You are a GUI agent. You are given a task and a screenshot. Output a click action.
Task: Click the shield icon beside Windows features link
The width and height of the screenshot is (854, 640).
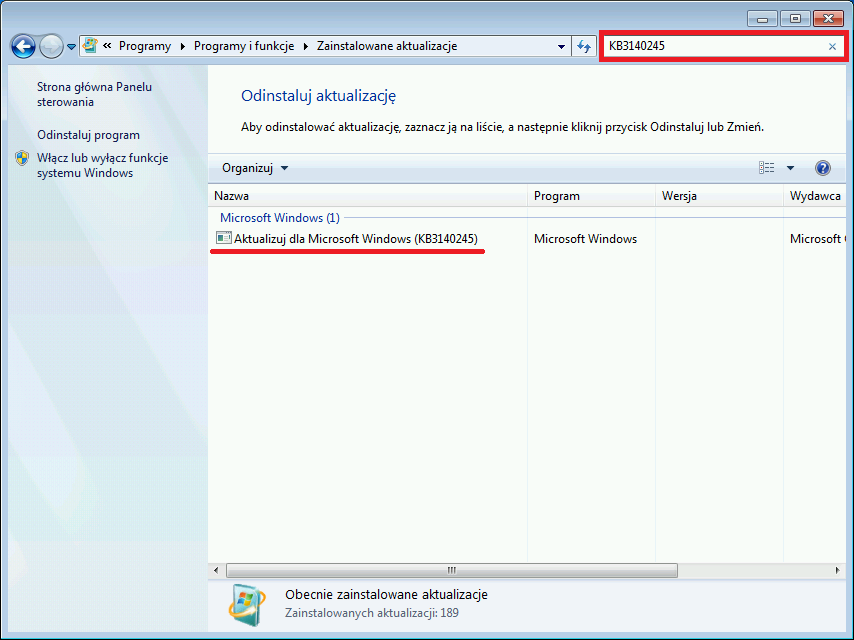click(22, 158)
